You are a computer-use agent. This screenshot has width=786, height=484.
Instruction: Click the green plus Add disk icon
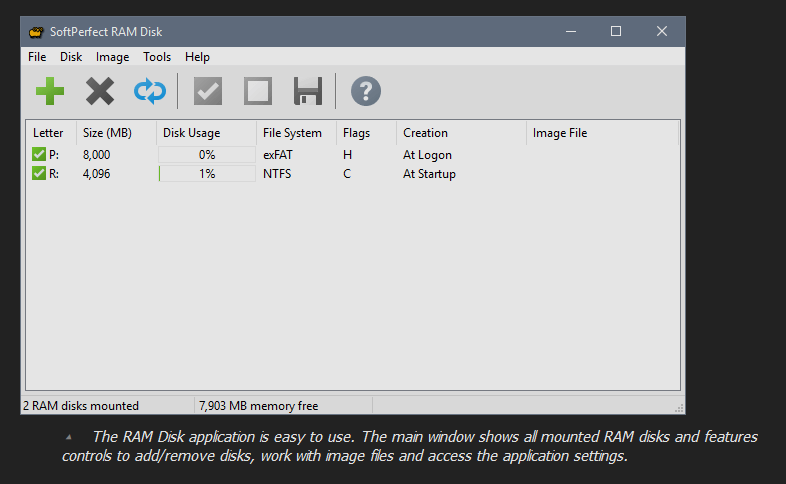(x=50, y=91)
